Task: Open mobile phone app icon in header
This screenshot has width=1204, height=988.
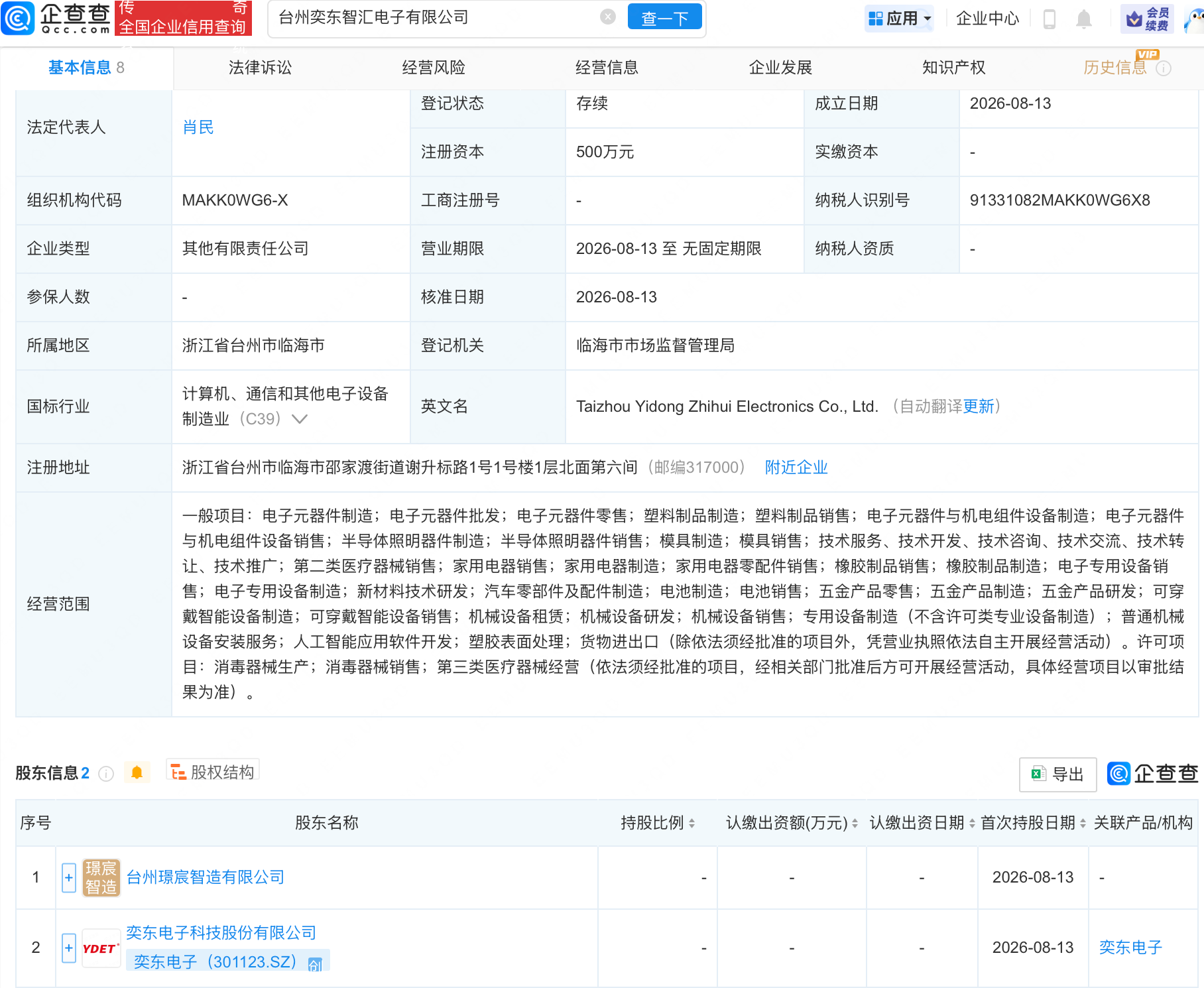Action: point(1050,19)
